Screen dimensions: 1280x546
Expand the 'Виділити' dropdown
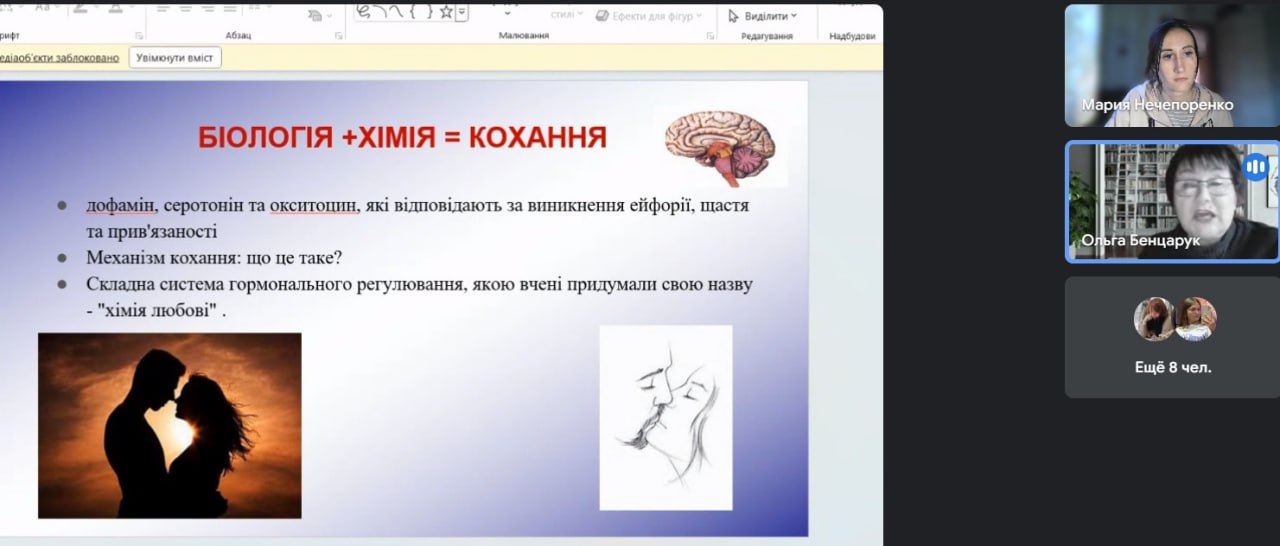(762, 16)
